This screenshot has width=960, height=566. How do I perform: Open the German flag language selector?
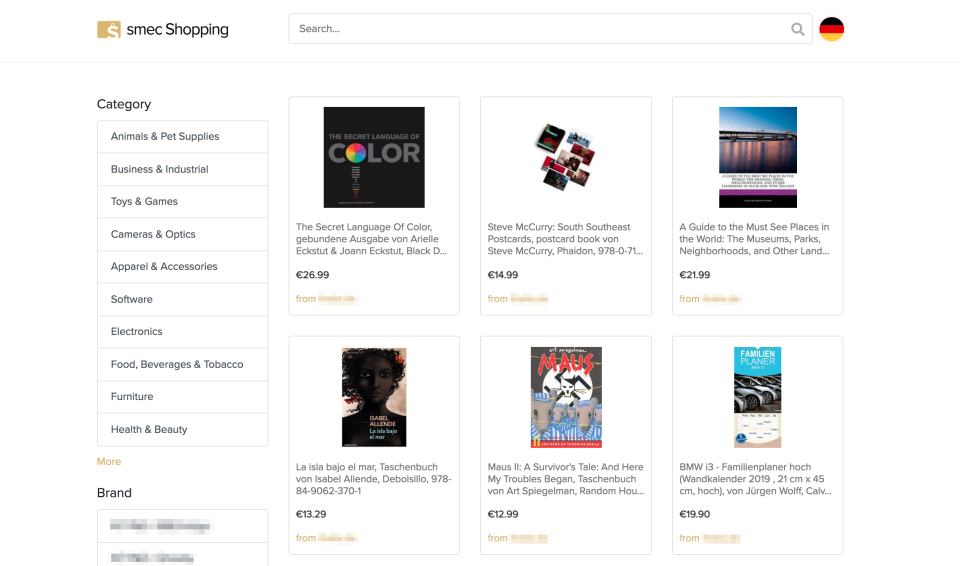pyautogui.click(x=831, y=29)
